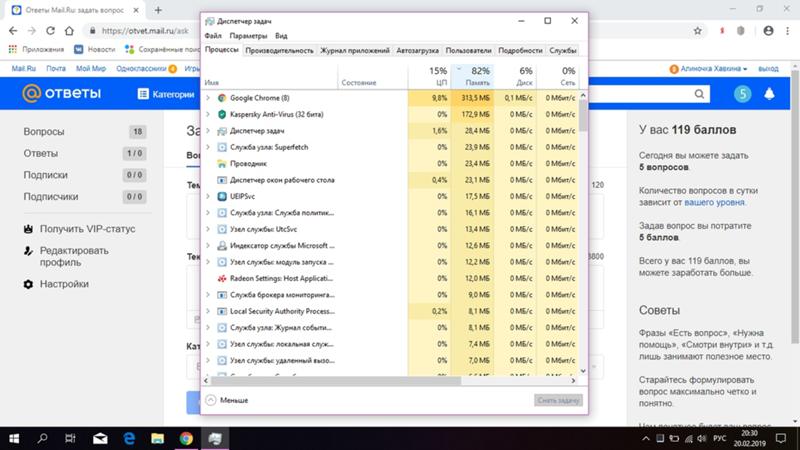Open Редактировать профиль link
The image size is (800, 450).
pyautogui.click(x=74, y=257)
